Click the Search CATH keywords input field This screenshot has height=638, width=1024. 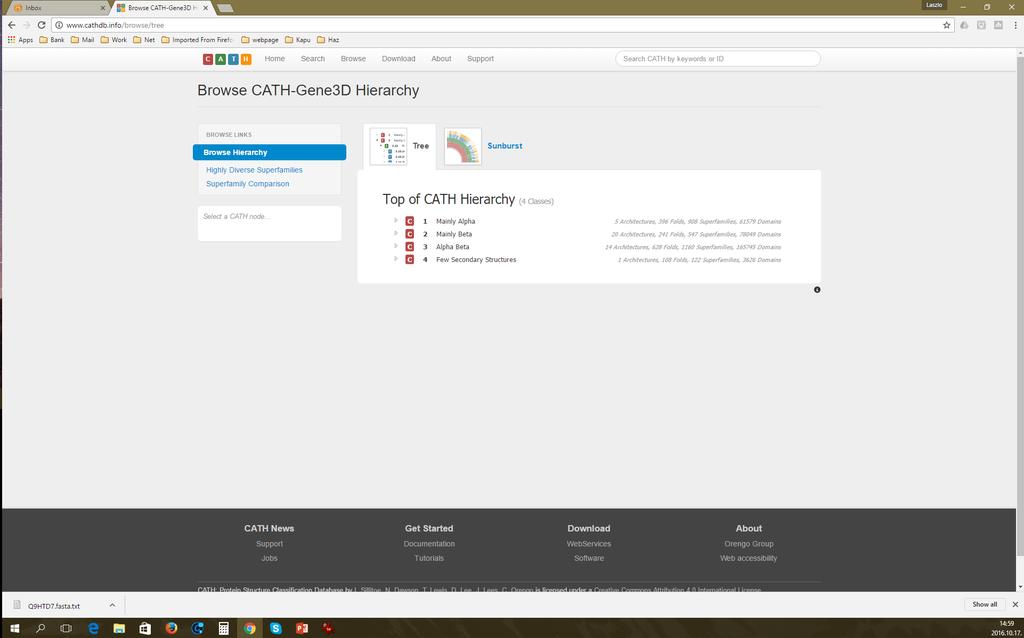[718, 59]
